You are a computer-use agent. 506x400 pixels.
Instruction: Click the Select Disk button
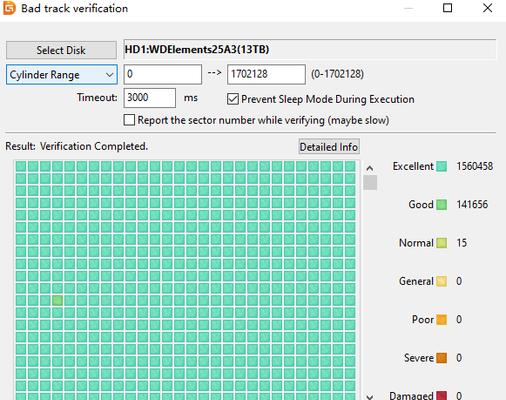61,50
